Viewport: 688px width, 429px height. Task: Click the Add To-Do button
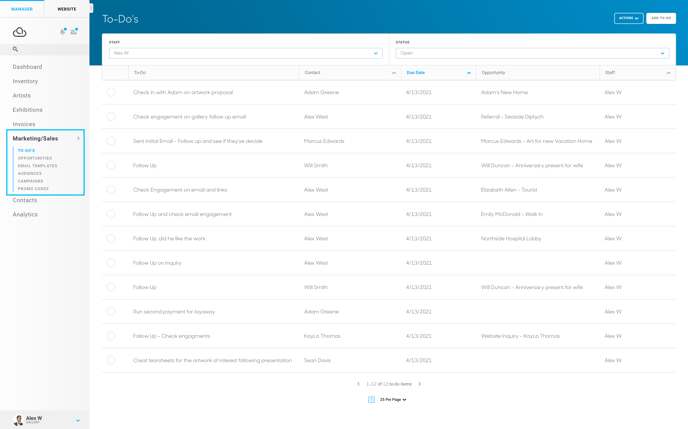click(x=661, y=18)
